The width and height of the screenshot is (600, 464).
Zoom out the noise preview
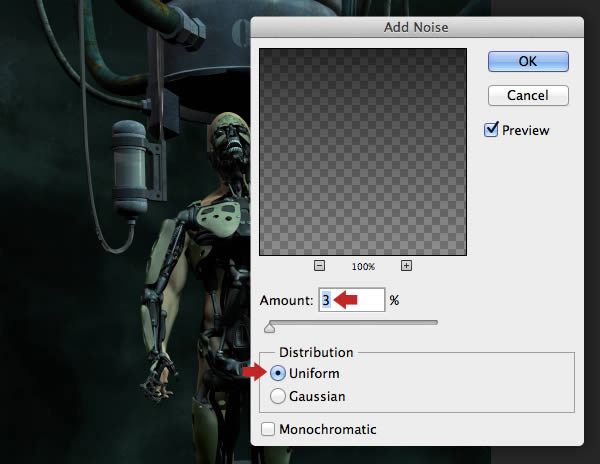pos(319,265)
